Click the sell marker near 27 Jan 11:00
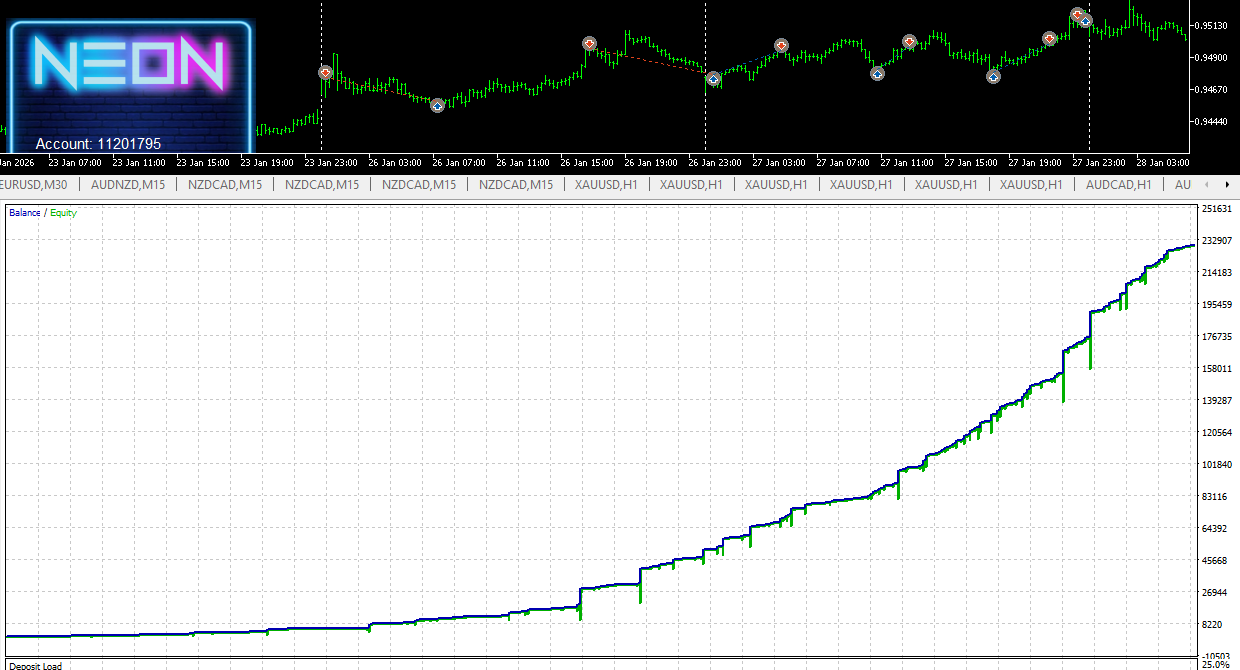The width and height of the screenshot is (1240, 670). pos(909,42)
